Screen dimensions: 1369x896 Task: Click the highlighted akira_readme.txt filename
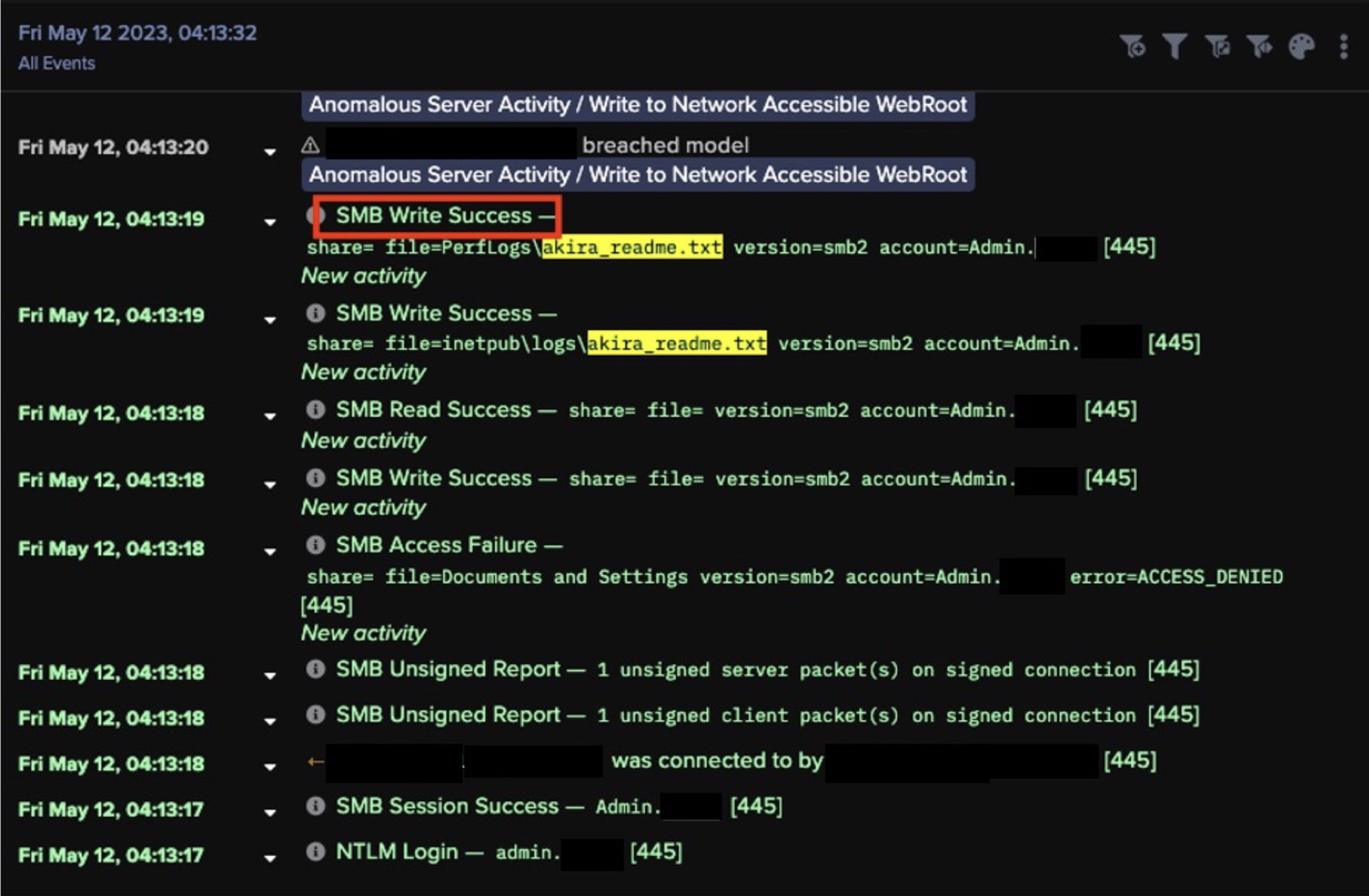[x=630, y=247]
